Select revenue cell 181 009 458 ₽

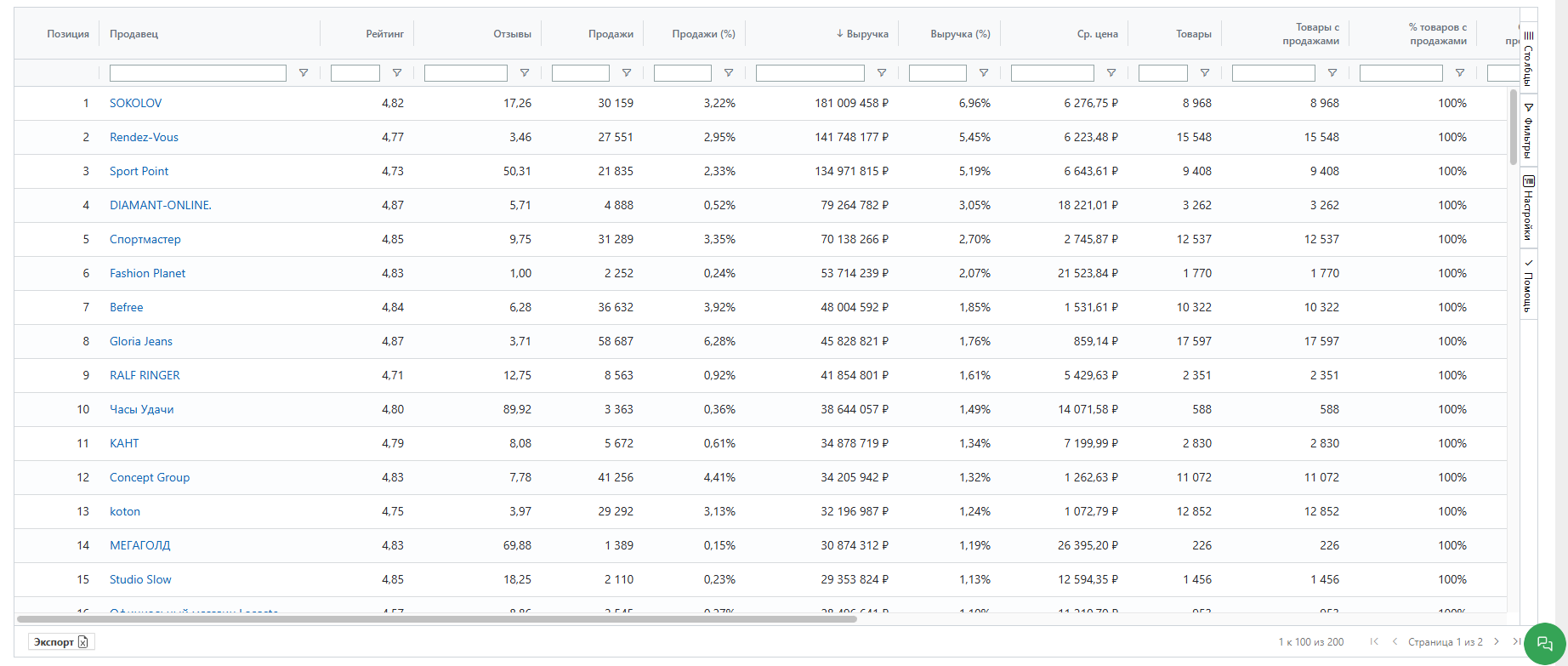[851, 103]
